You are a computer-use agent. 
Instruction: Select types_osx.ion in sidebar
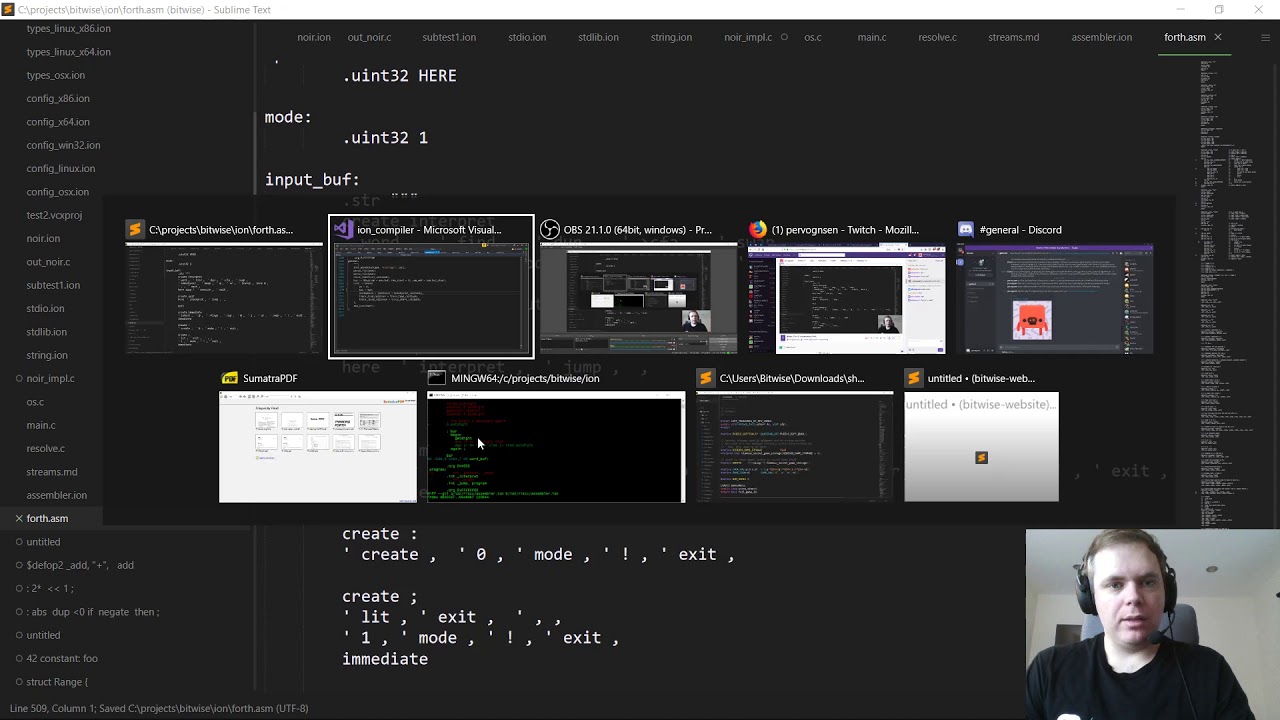55,75
